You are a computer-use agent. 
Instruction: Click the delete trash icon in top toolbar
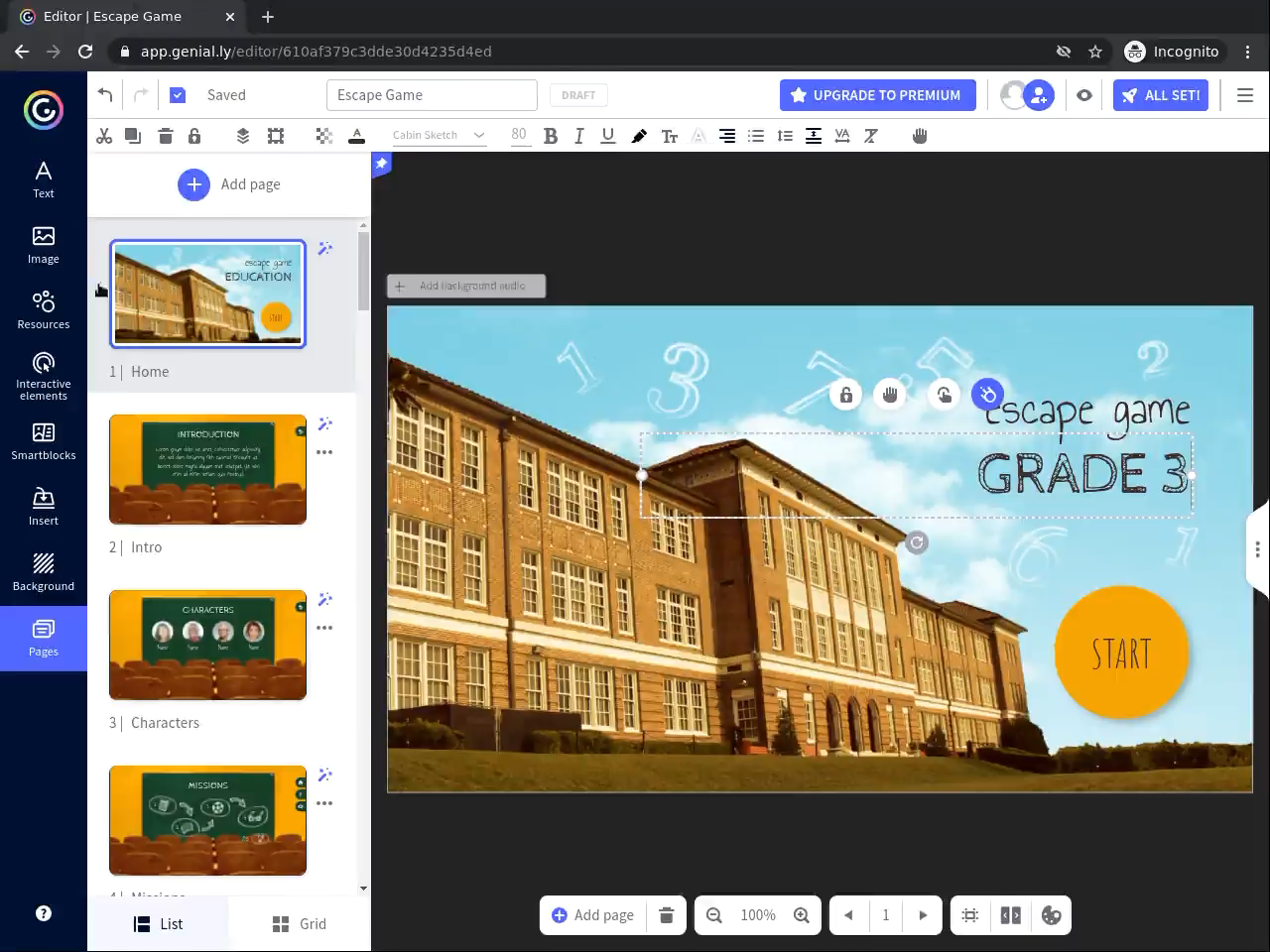(166, 136)
